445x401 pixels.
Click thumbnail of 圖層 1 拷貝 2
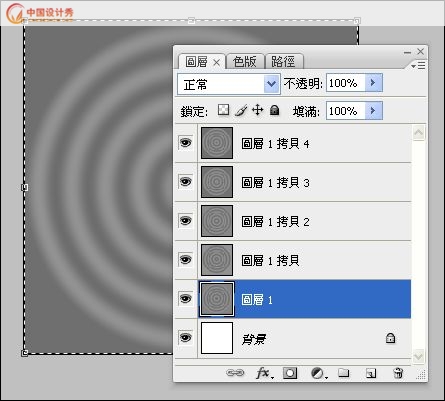(x=217, y=221)
